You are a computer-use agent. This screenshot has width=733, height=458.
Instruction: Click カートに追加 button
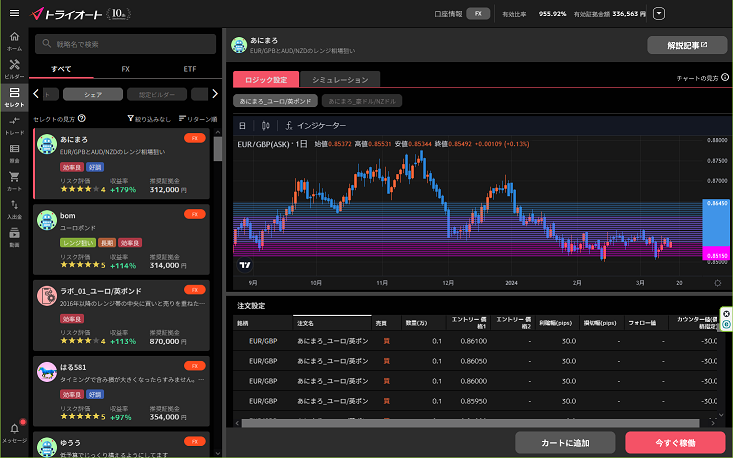click(565, 443)
